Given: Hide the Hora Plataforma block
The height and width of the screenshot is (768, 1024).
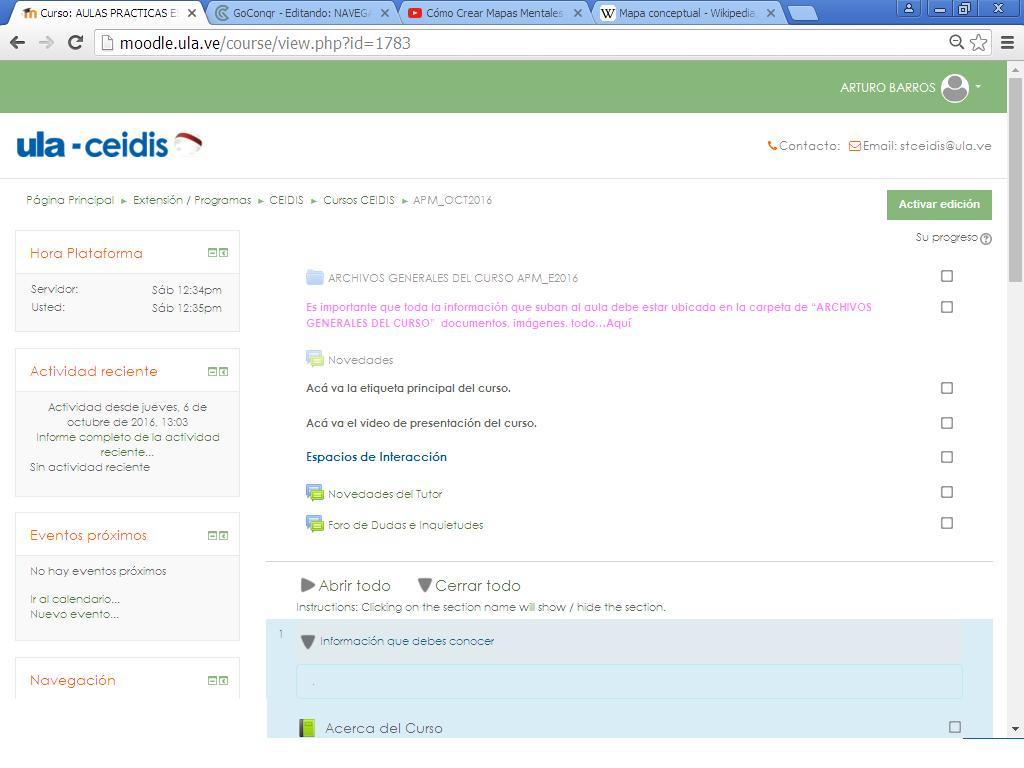Looking at the screenshot, I should [x=212, y=253].
